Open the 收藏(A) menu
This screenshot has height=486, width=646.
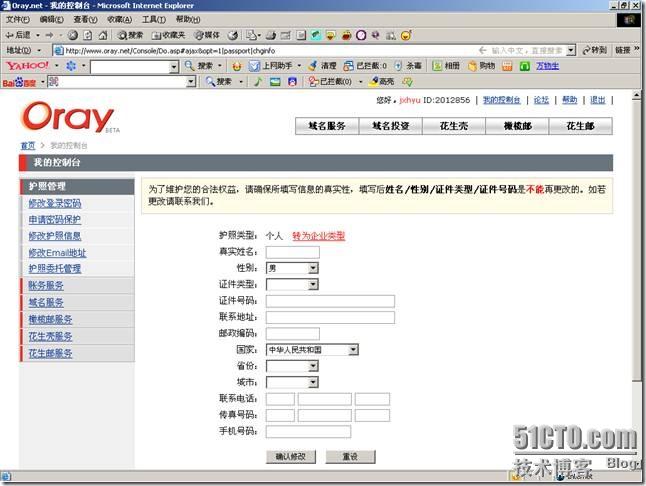tap(119, 19)
